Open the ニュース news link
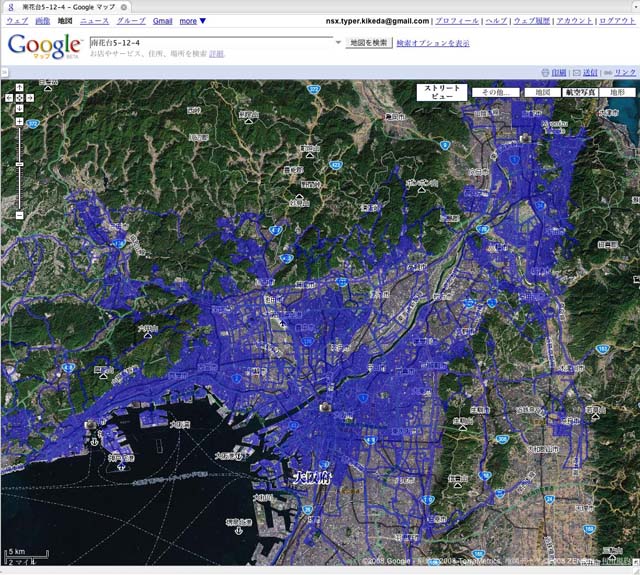 click(94, 21)
